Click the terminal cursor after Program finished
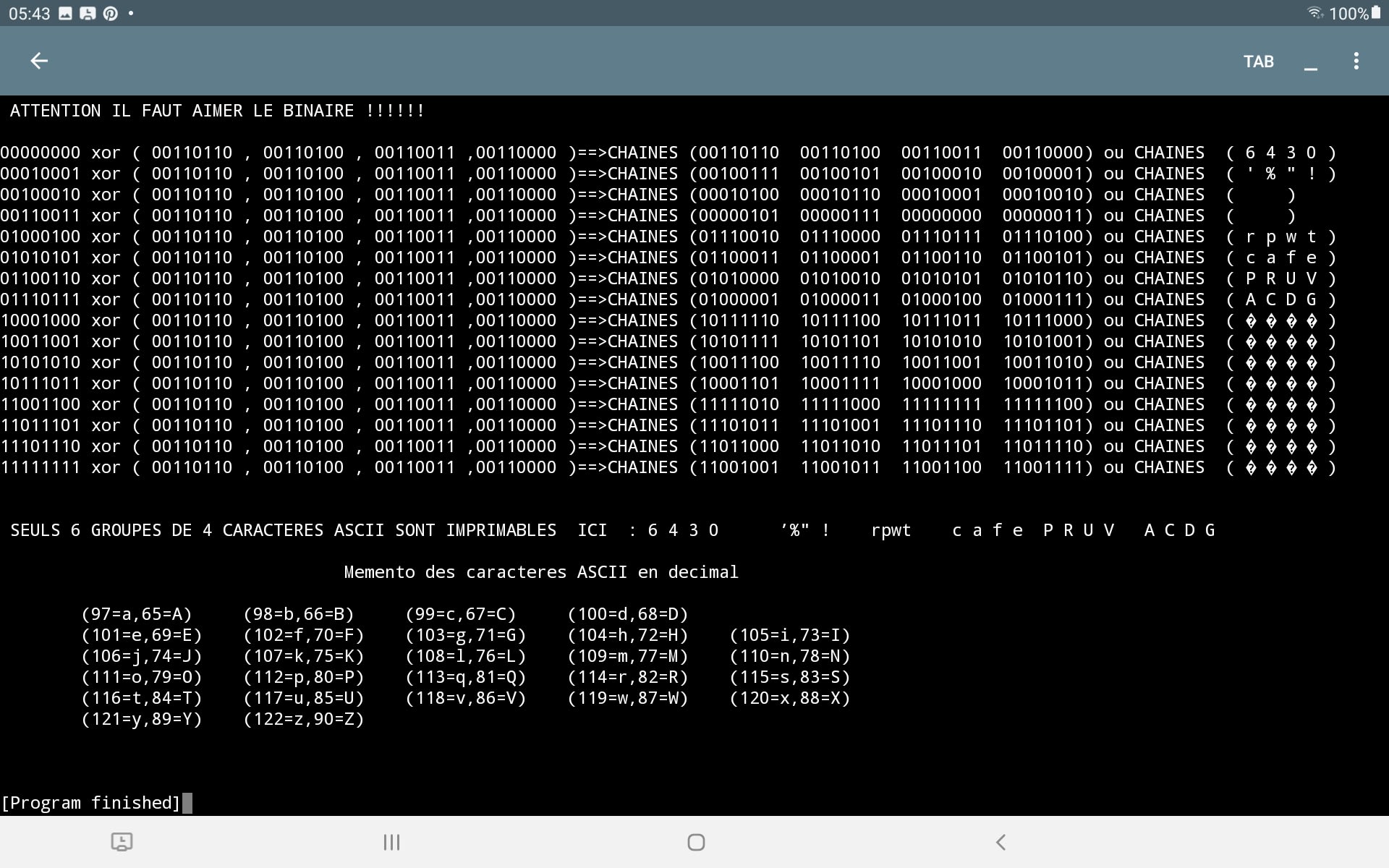The height and width of the screenshot is (868, 1389). pos(187,803)
